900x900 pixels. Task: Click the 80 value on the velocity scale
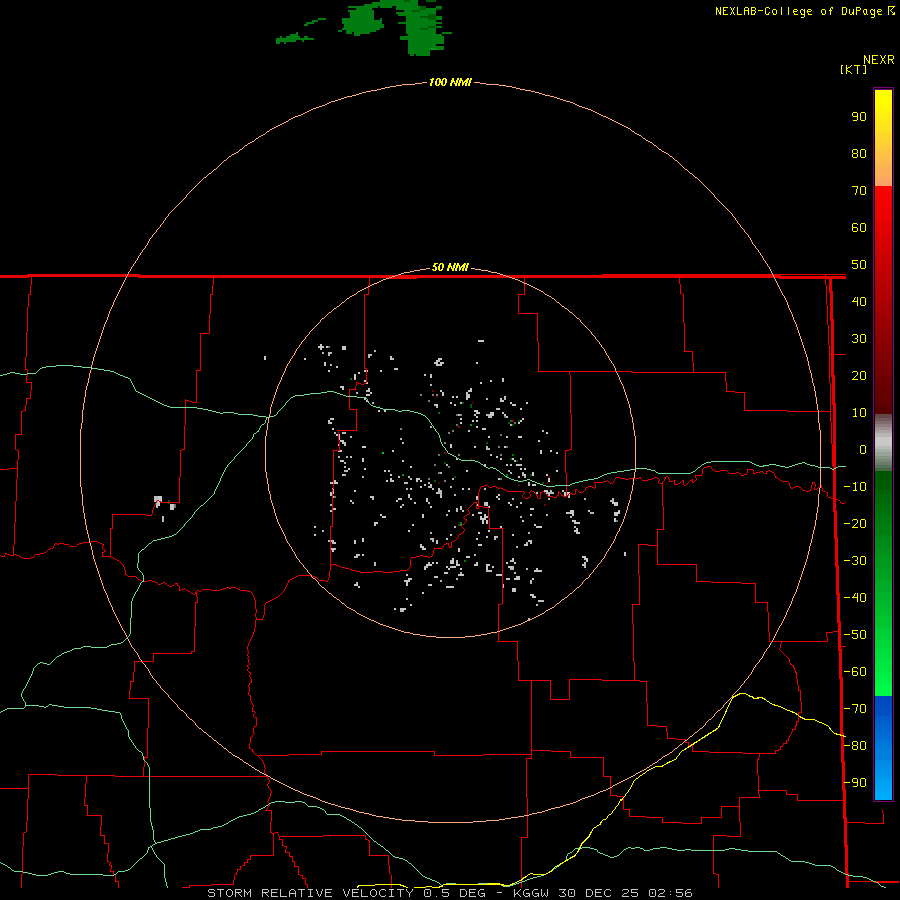[x=859, y=153]
